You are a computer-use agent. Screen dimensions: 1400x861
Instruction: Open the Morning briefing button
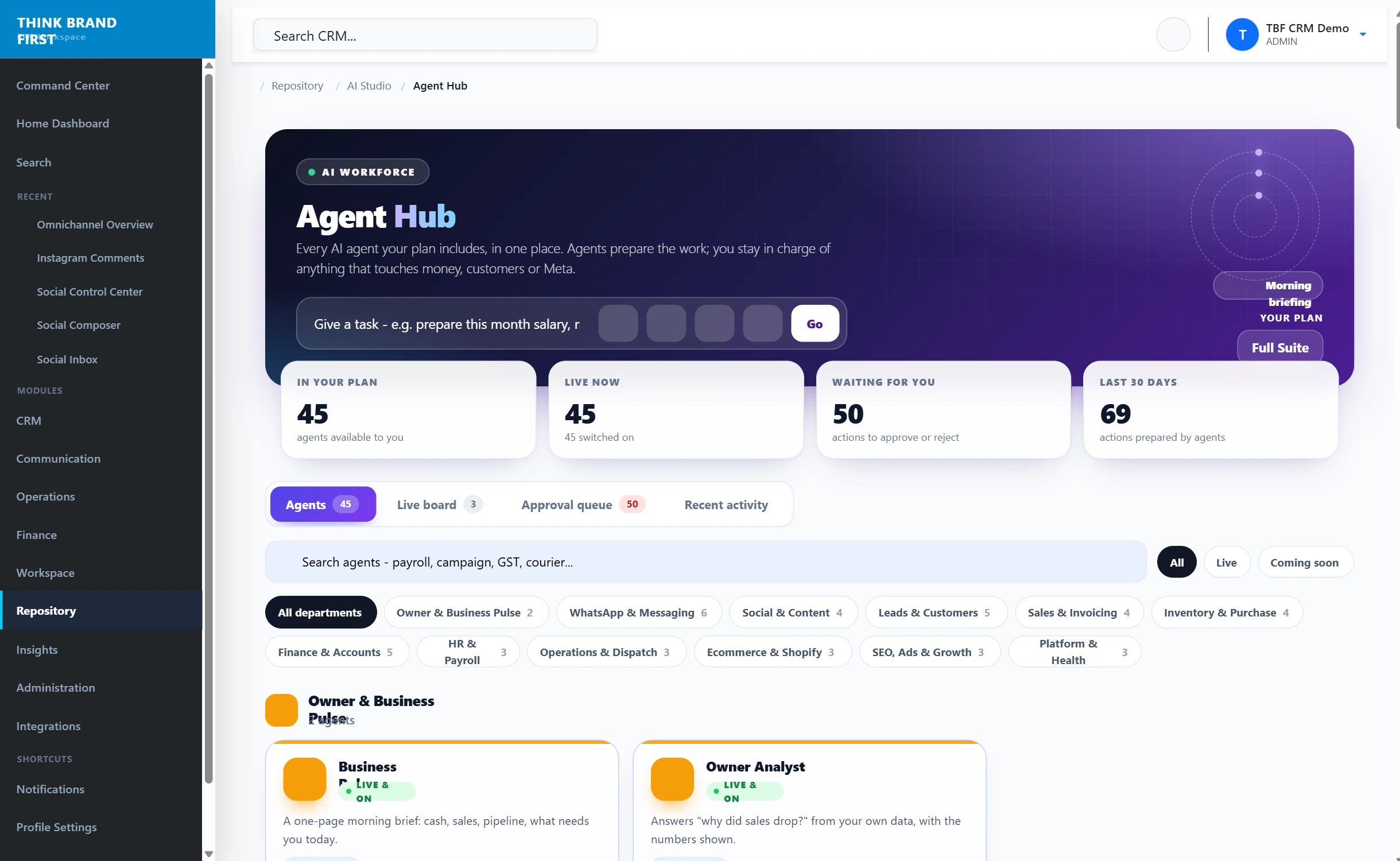pos(1268,286)
